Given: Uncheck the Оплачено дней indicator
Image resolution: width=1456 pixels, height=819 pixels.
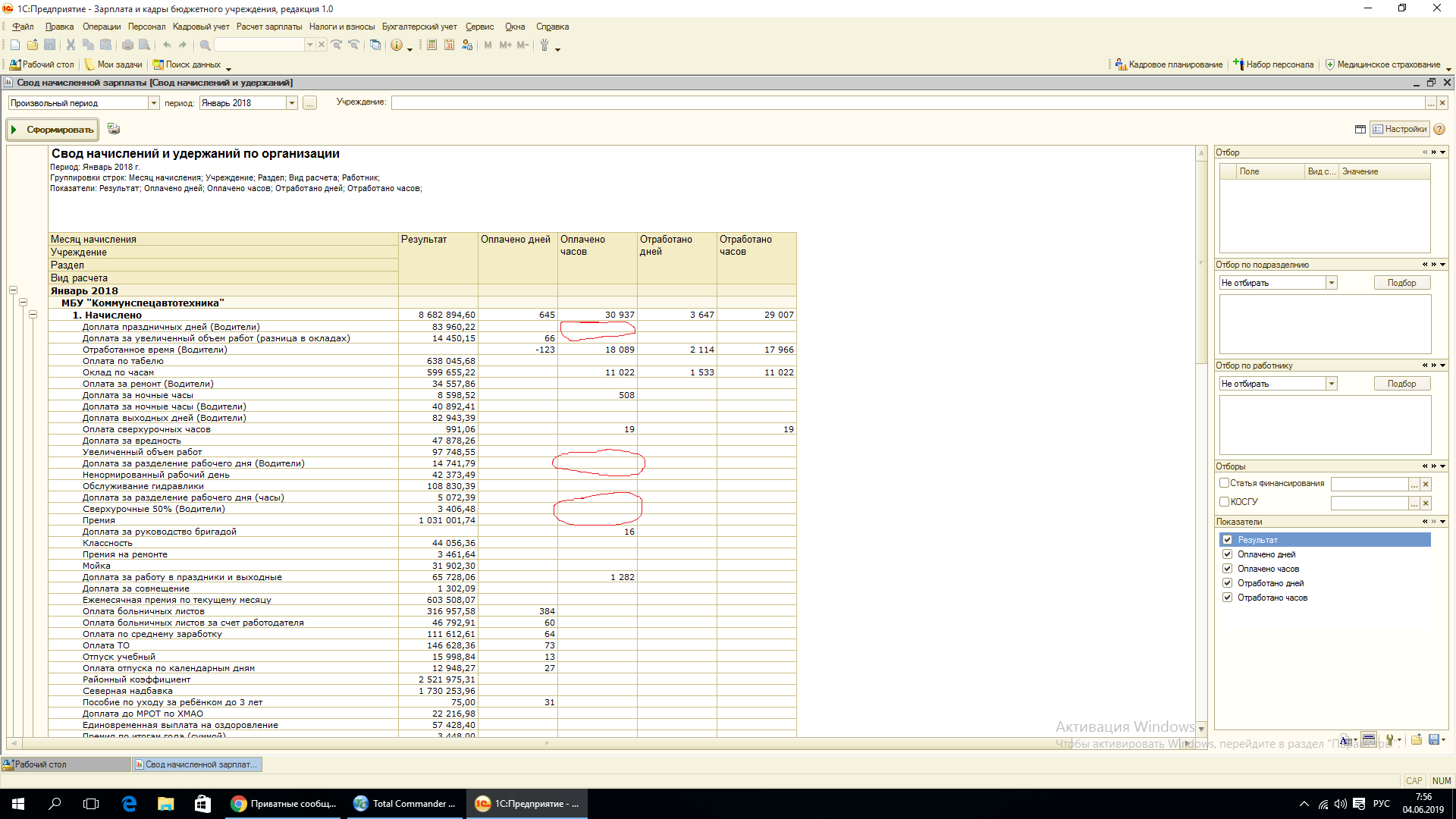Looking at the screenshot, I should tap(1227, 554).
